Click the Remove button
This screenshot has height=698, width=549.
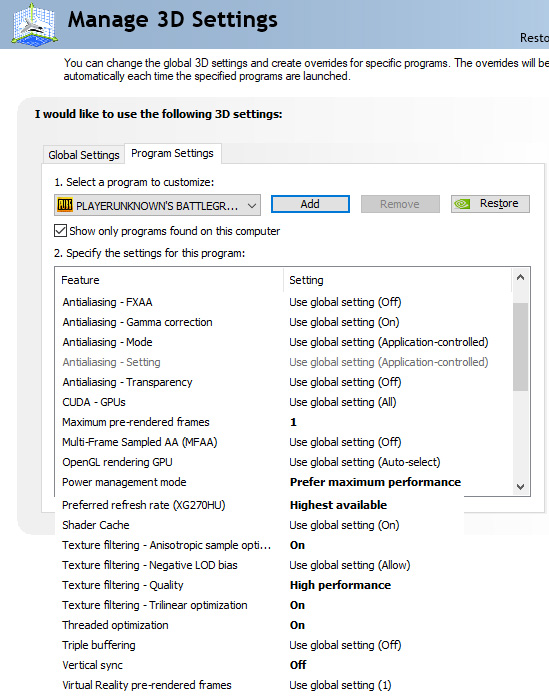click(400, 204)
